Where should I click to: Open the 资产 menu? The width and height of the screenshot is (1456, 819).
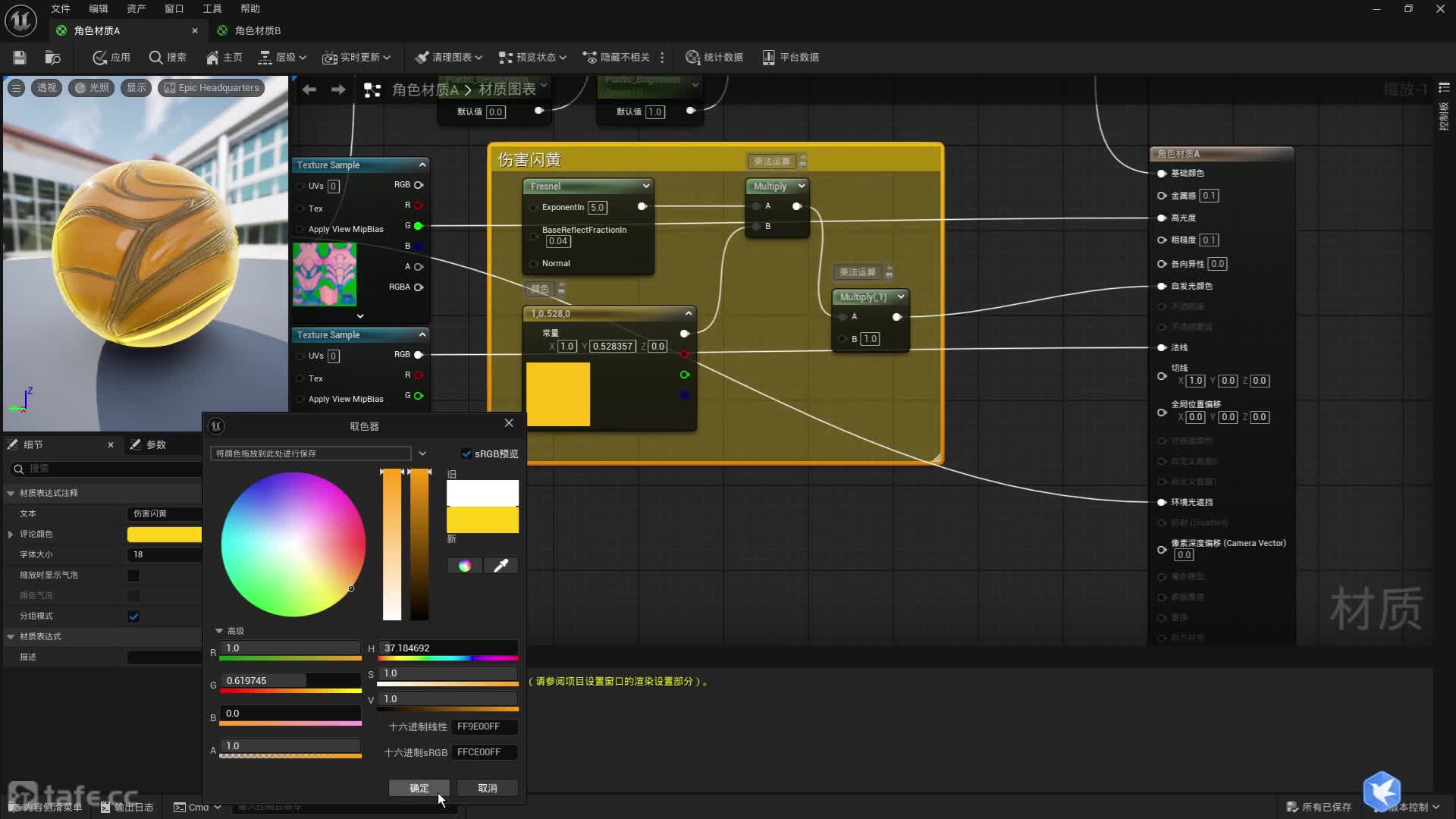[136, 9]
